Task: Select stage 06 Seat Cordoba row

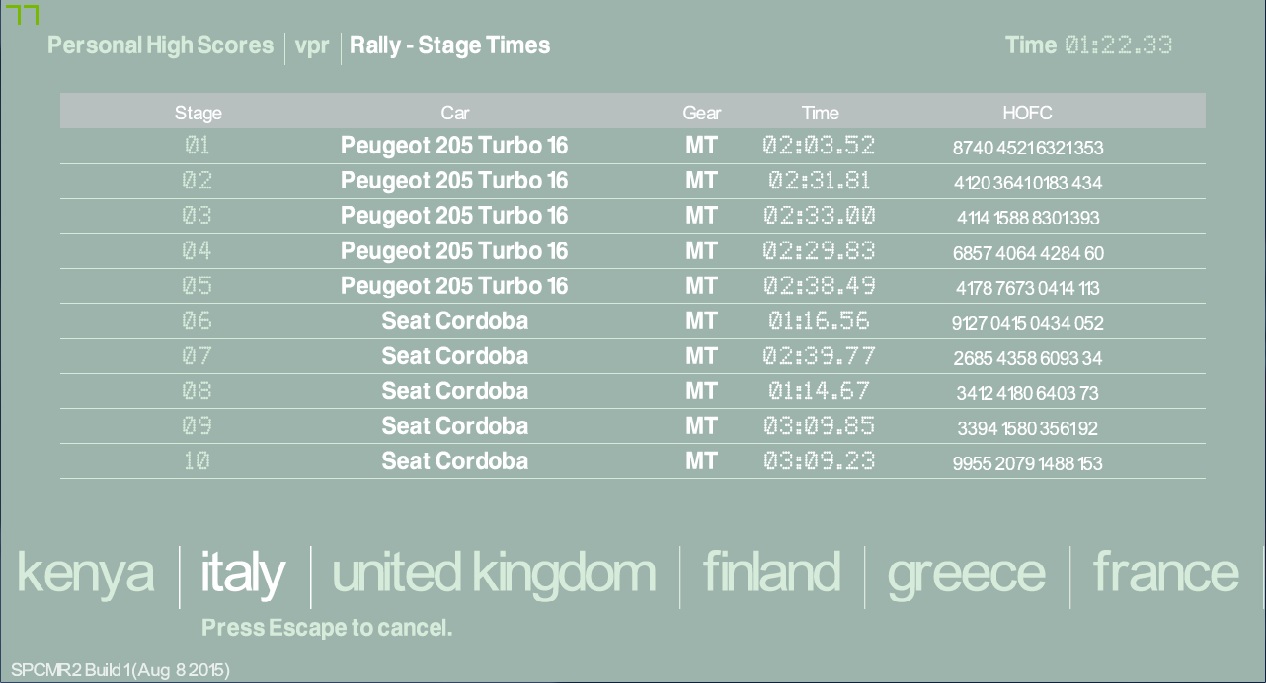Action: click(454, 321)
